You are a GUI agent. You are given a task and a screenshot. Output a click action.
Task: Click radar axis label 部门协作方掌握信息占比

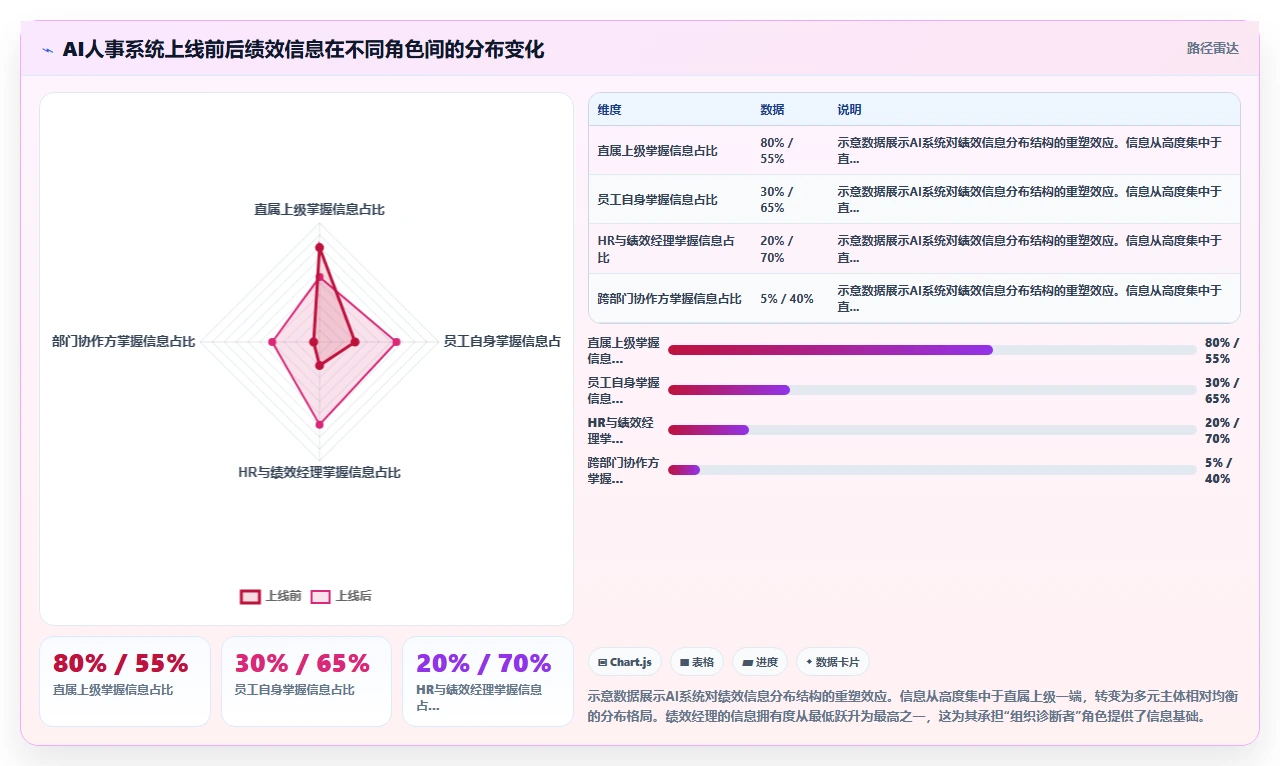click(x=124, y=341)
